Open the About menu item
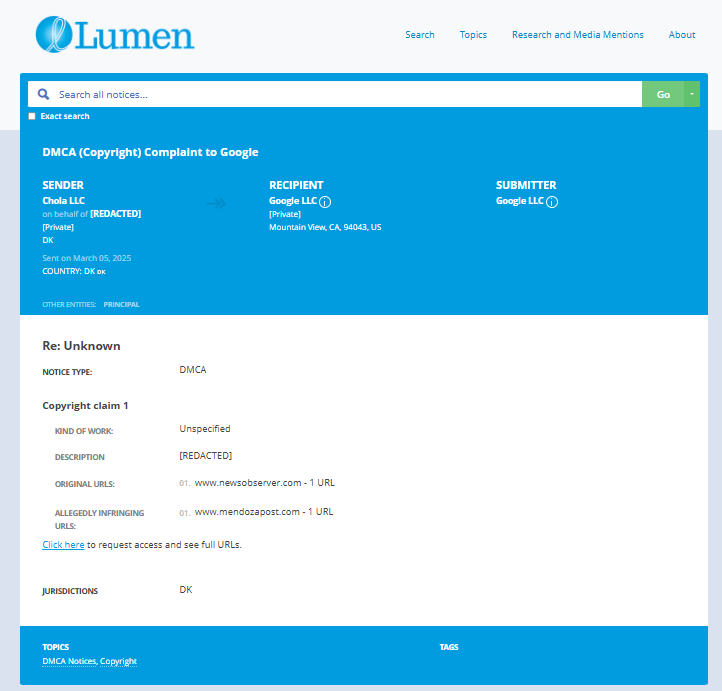This screenshot has width=722, height=691. click(x=681, y=35)
